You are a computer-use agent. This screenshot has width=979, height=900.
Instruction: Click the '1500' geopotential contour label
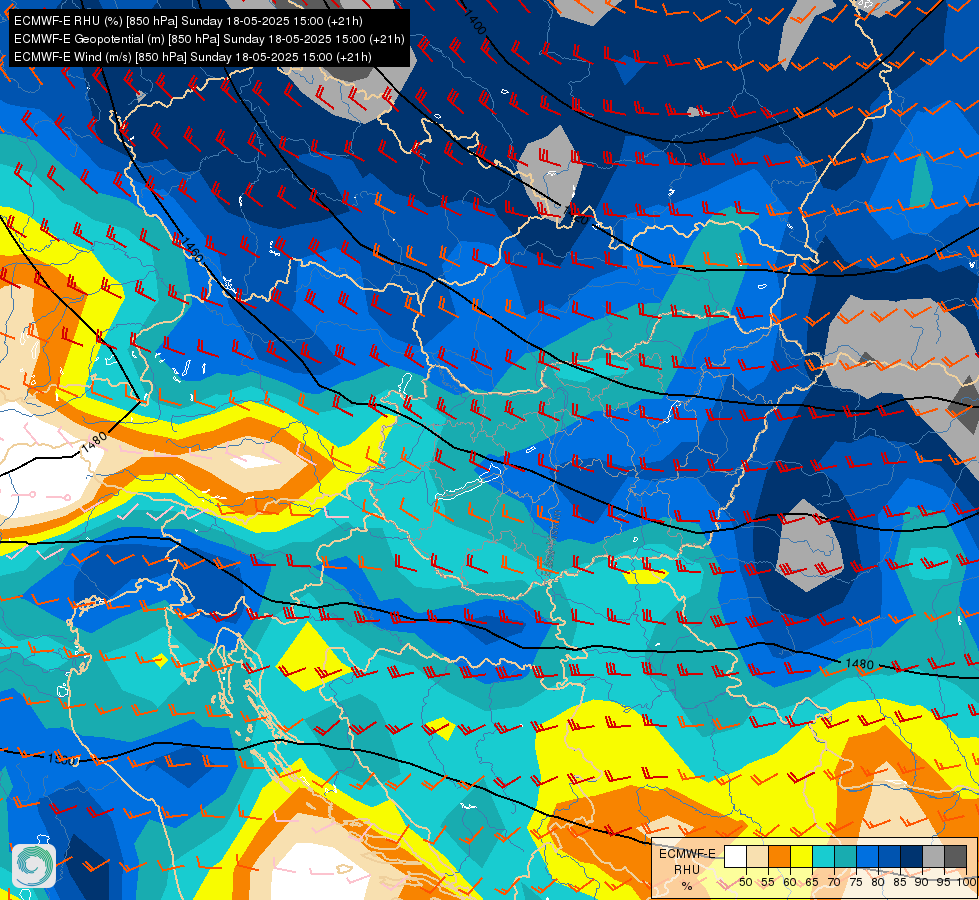tap(62, 760)
